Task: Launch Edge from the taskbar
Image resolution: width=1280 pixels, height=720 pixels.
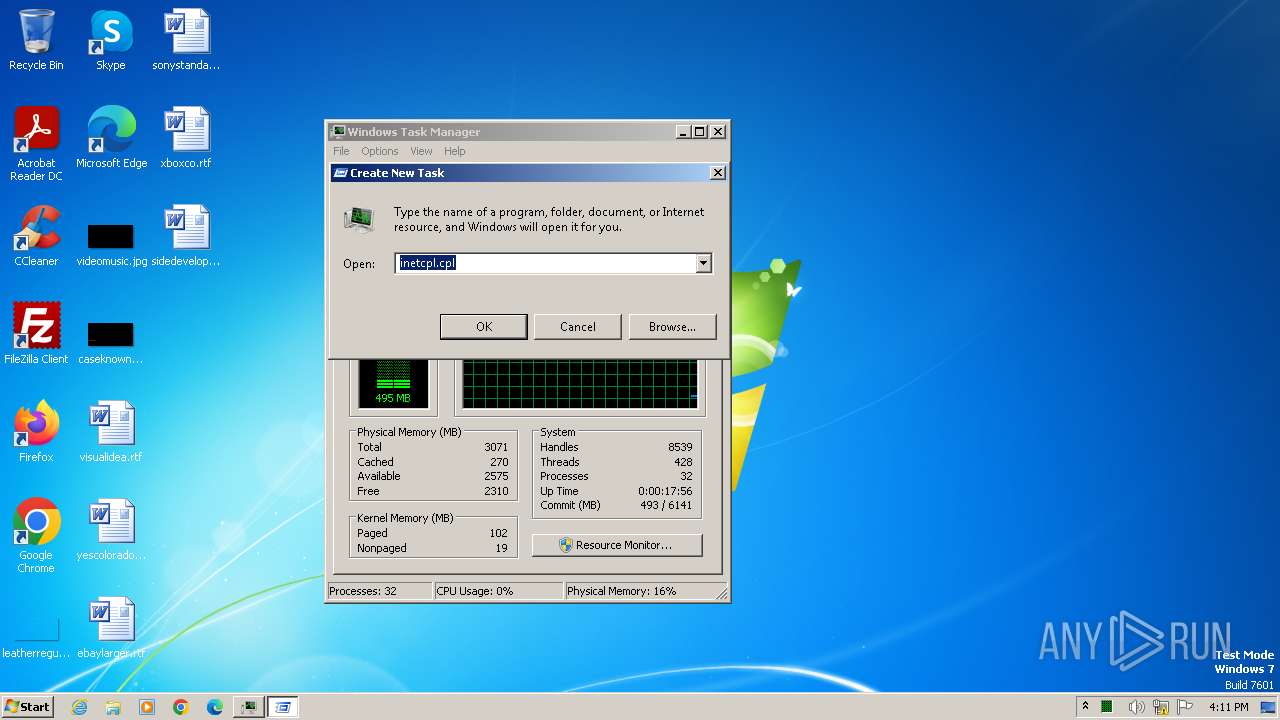Action: point(215,707)
